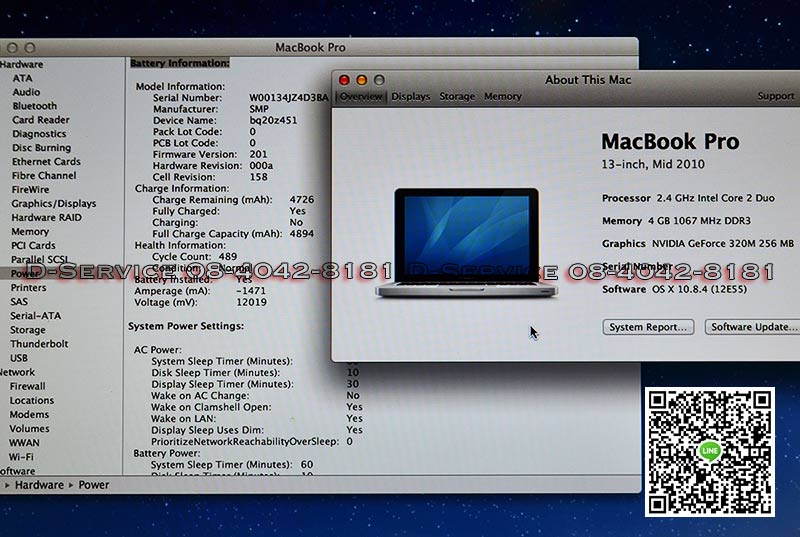Viewport: 800px width, 537px height.
Task: Select Hardware RAID entry
Action: 46,217
